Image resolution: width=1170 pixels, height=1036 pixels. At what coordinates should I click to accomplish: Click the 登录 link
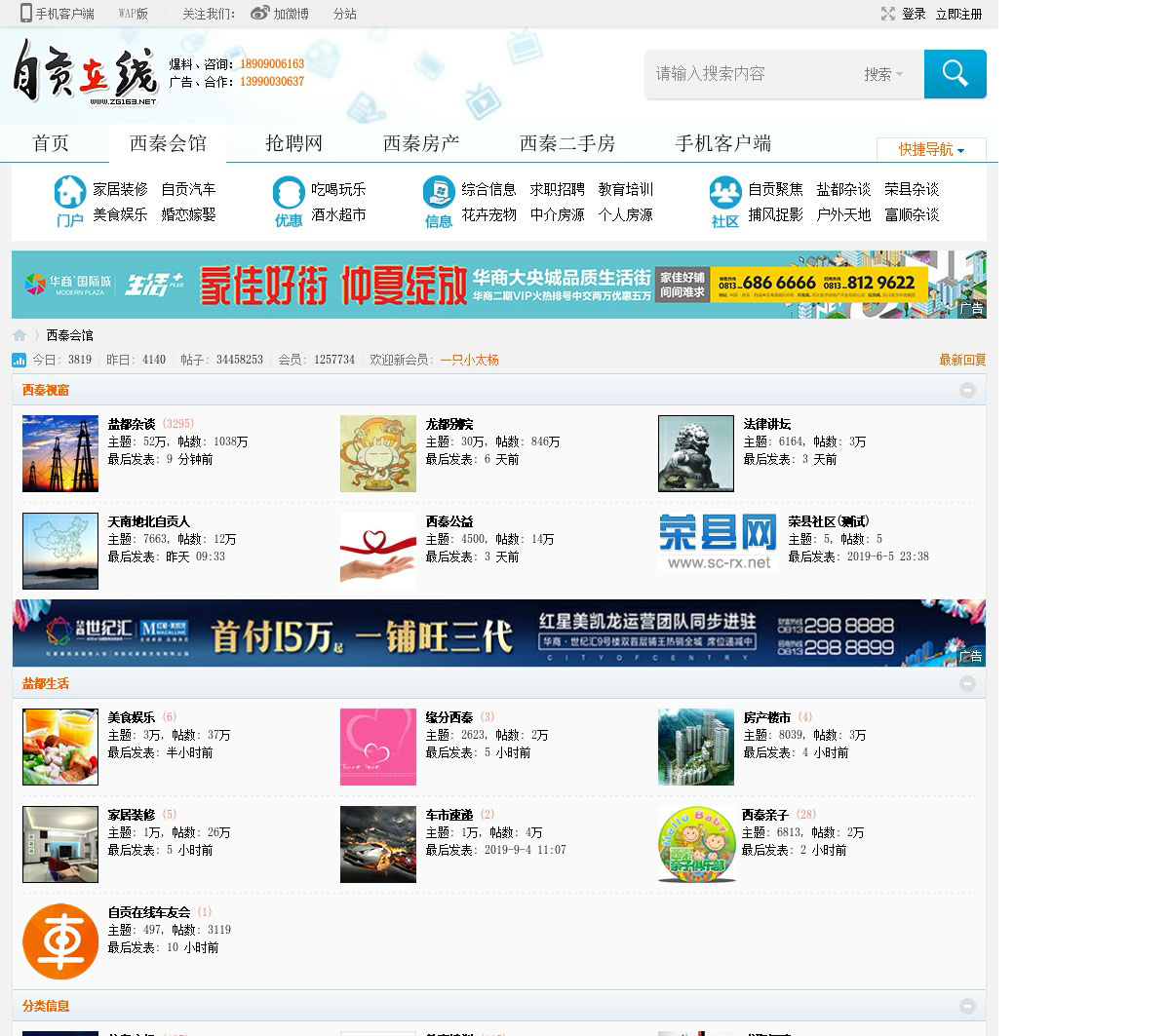[x=914, y=14]
